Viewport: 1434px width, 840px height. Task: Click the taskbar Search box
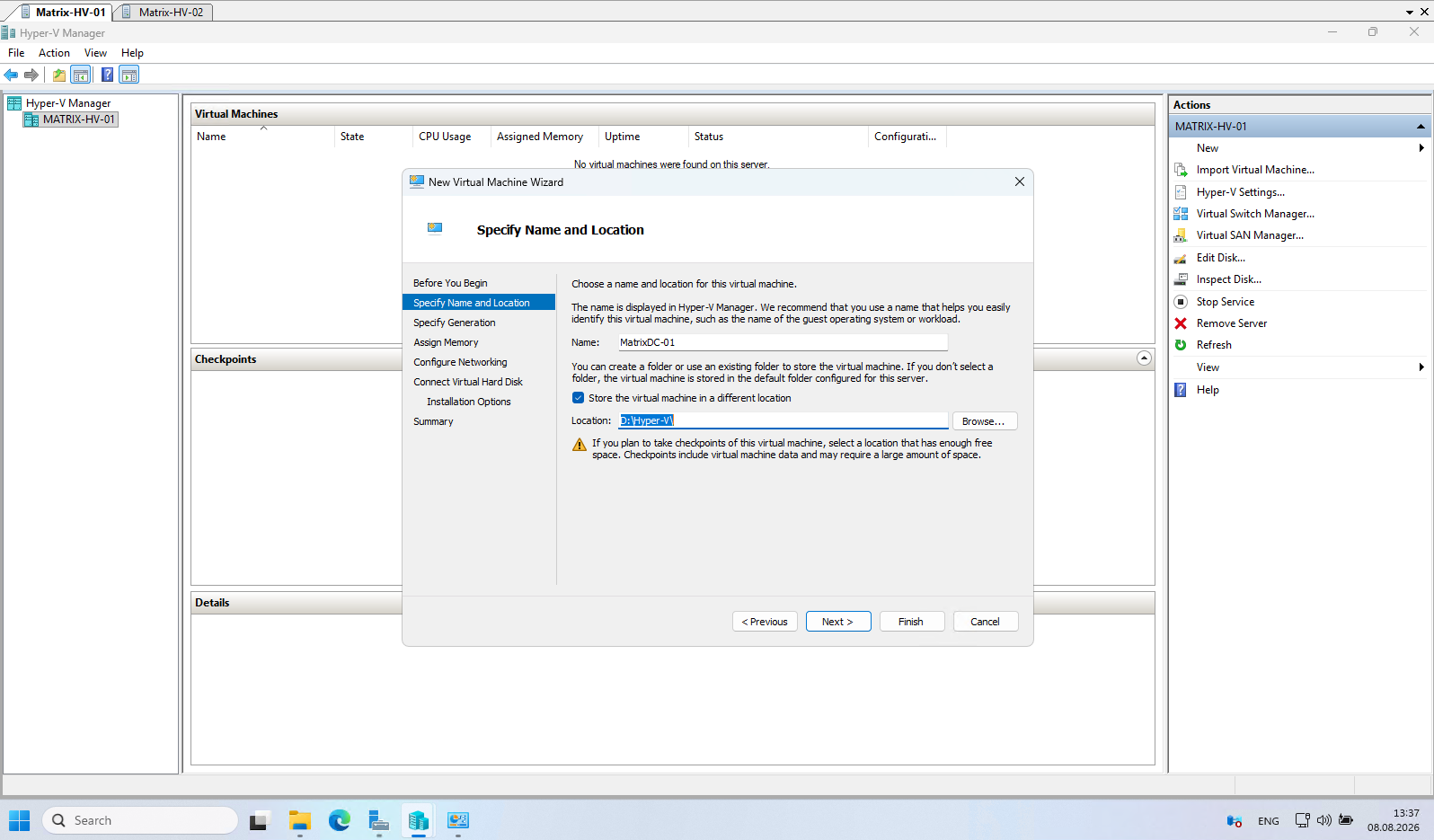[x=140, y=820]
